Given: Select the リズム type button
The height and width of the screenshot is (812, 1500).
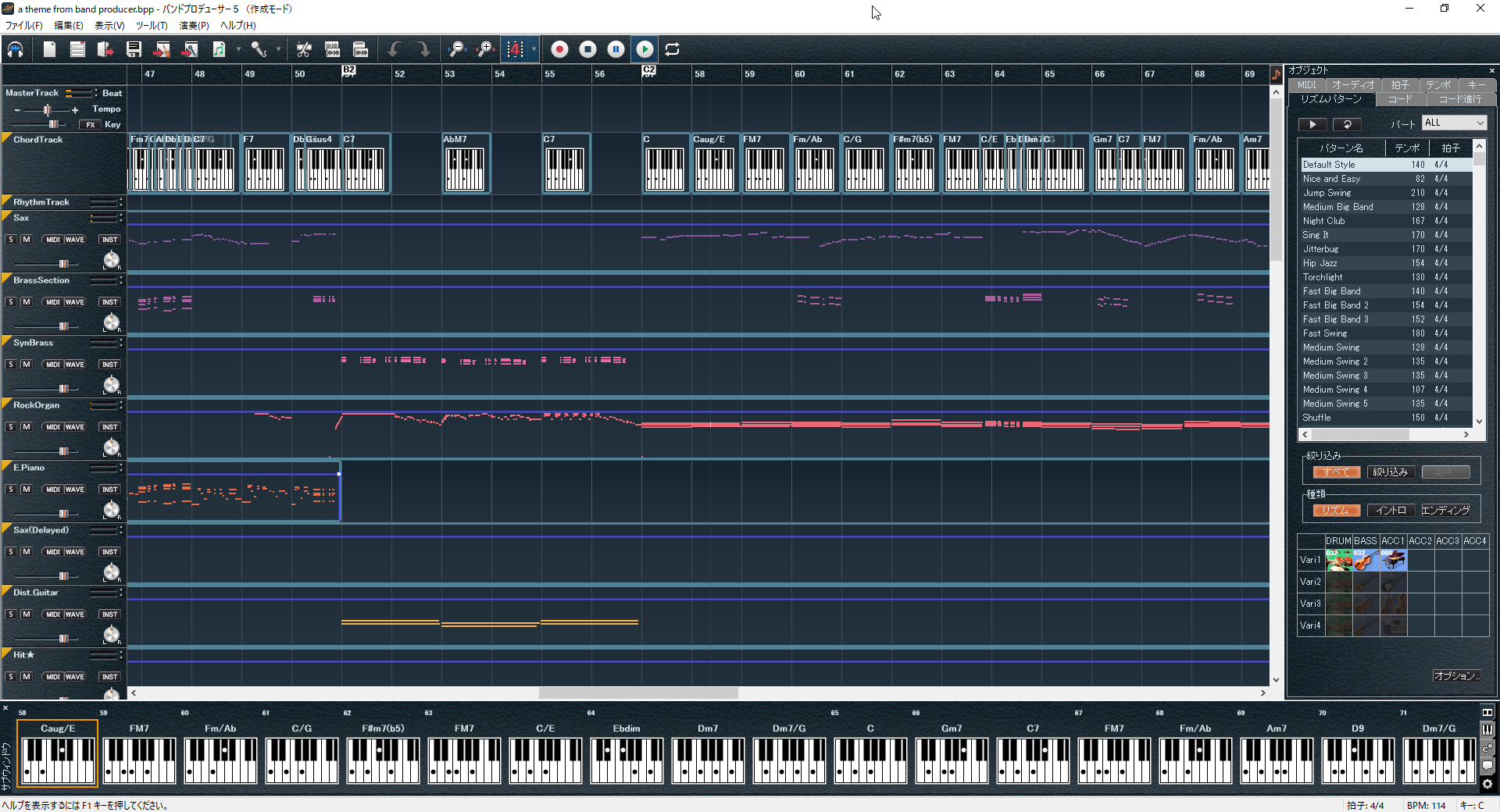Looking at the screenshot, I should pos(1337,511).
